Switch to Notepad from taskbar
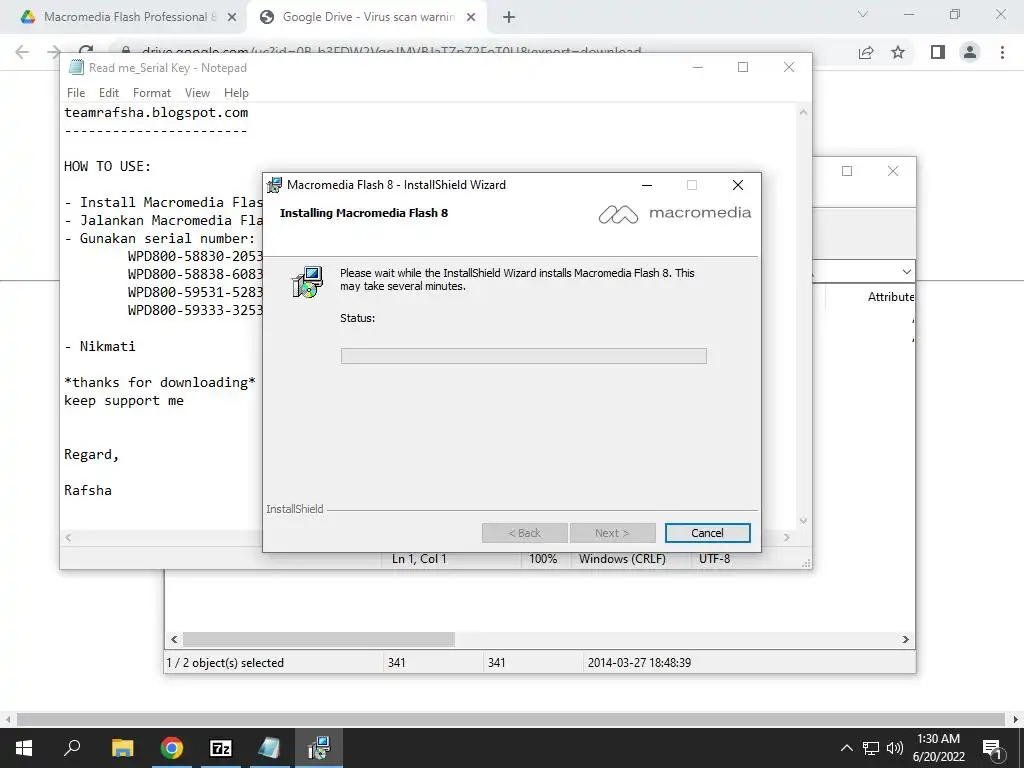 pos(269,748)
